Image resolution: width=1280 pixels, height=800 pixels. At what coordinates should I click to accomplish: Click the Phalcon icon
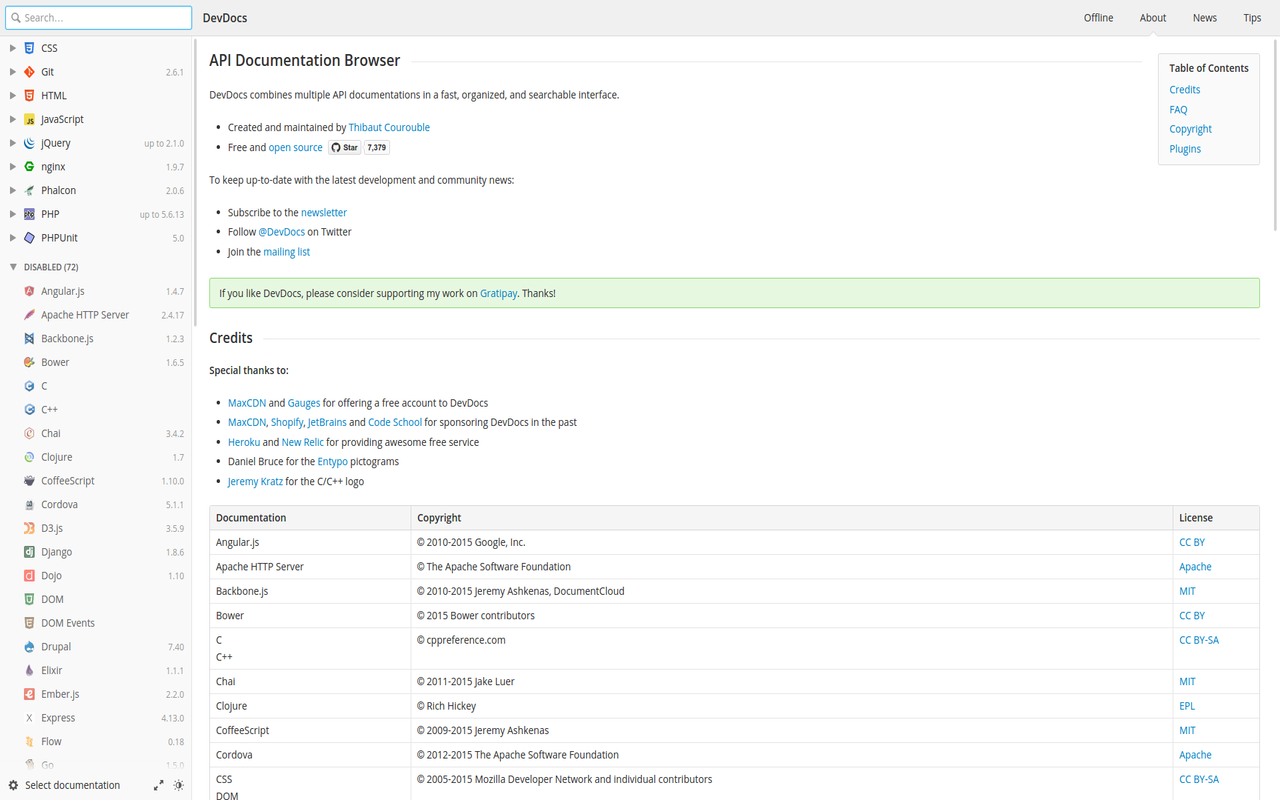(29, 190)
